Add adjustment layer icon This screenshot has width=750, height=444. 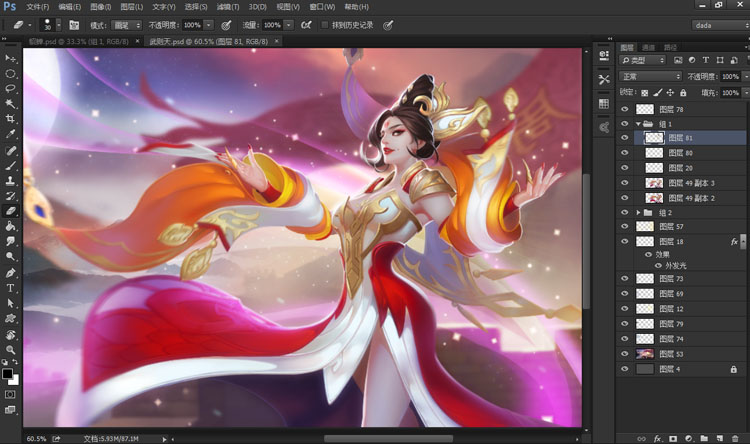(689, 438)
